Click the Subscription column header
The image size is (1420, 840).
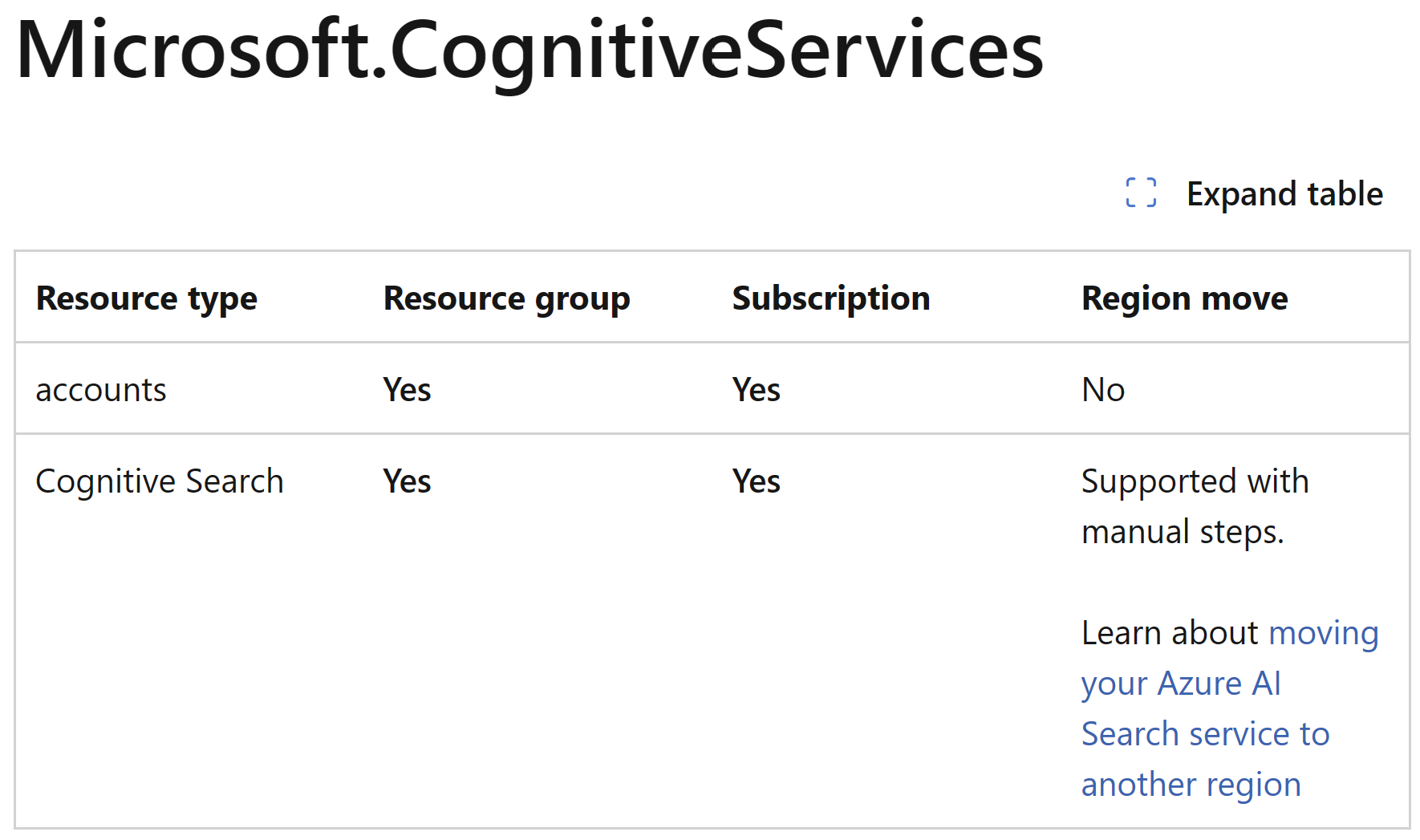pyautogui.click(x=831, y=298)
